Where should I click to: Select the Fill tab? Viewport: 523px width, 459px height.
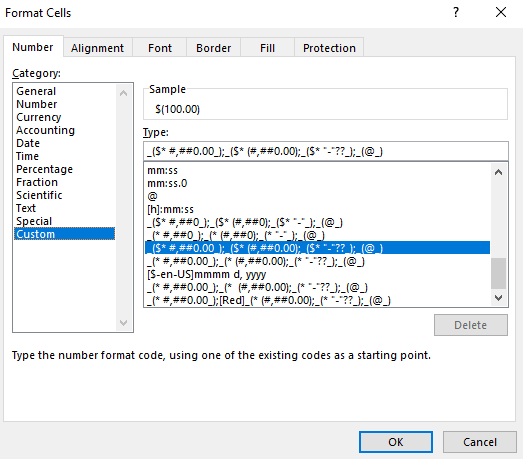click(x=268, y=48)
